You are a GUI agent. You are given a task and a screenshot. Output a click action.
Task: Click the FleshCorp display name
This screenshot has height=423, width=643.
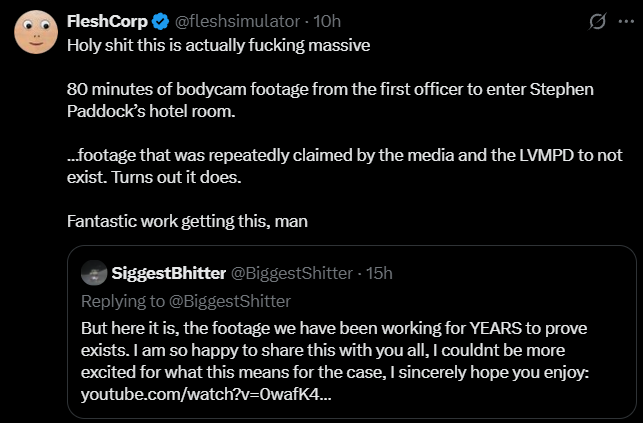point(107,21)
